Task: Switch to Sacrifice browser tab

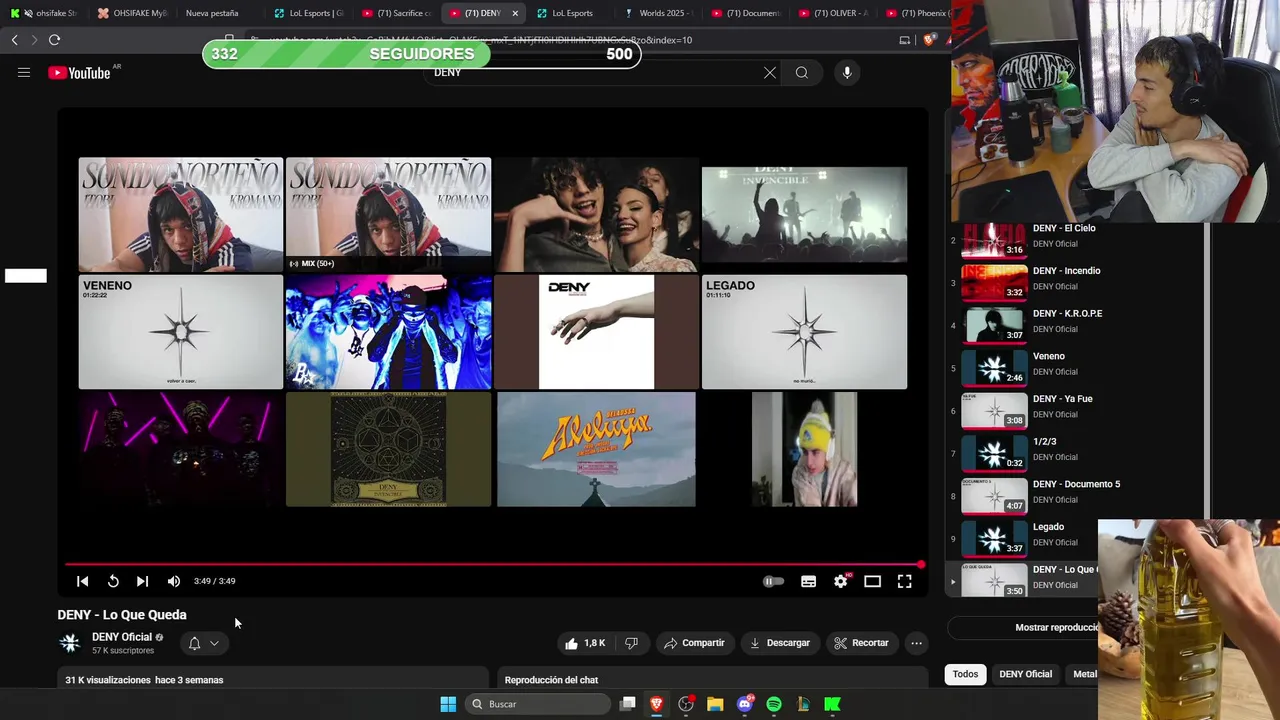Action: point(398,13)
